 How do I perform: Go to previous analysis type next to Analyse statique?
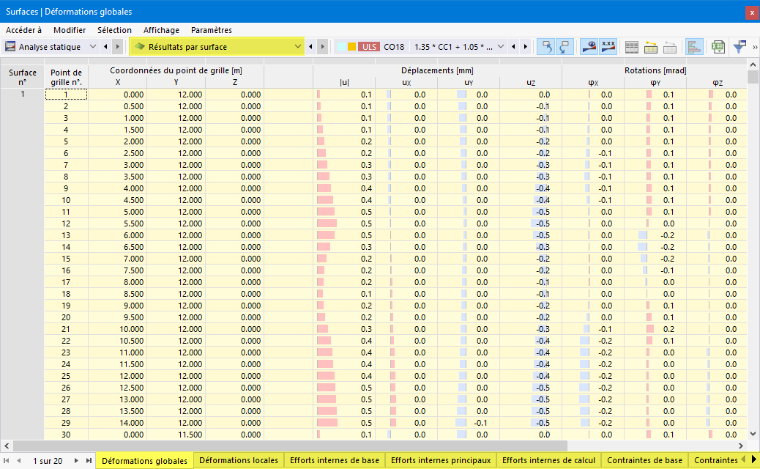(x=106, y=47)
